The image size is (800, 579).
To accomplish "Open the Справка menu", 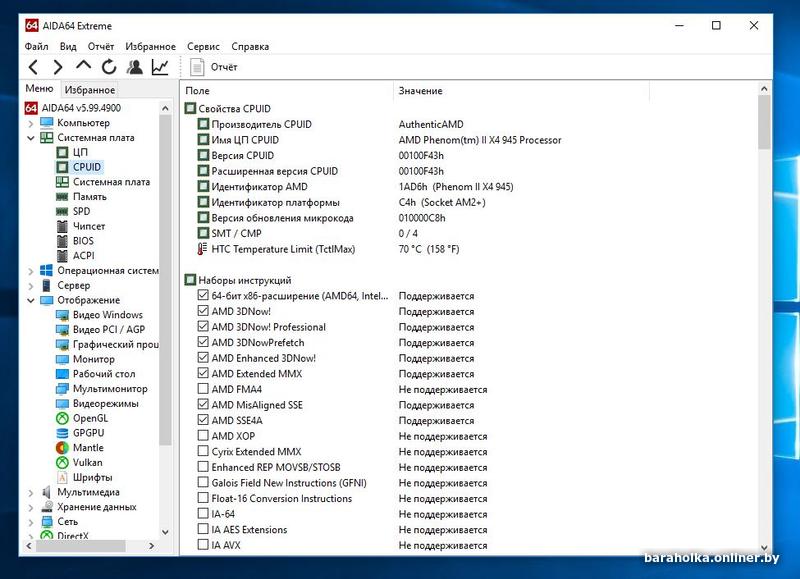I will pos(250,46).
